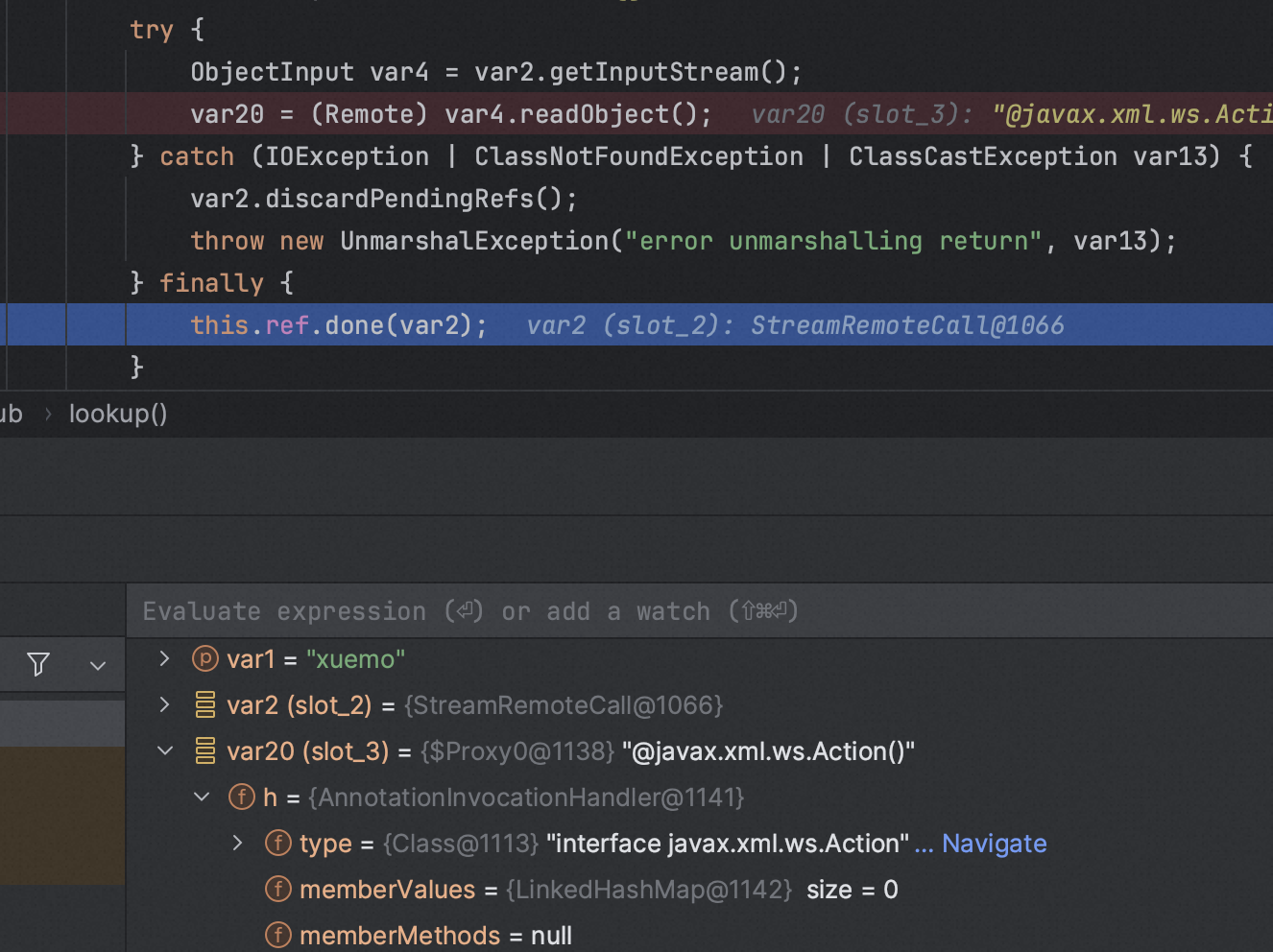Click the var4.readObject() code line
1273x952 pixels.
(x=451, y=114)
